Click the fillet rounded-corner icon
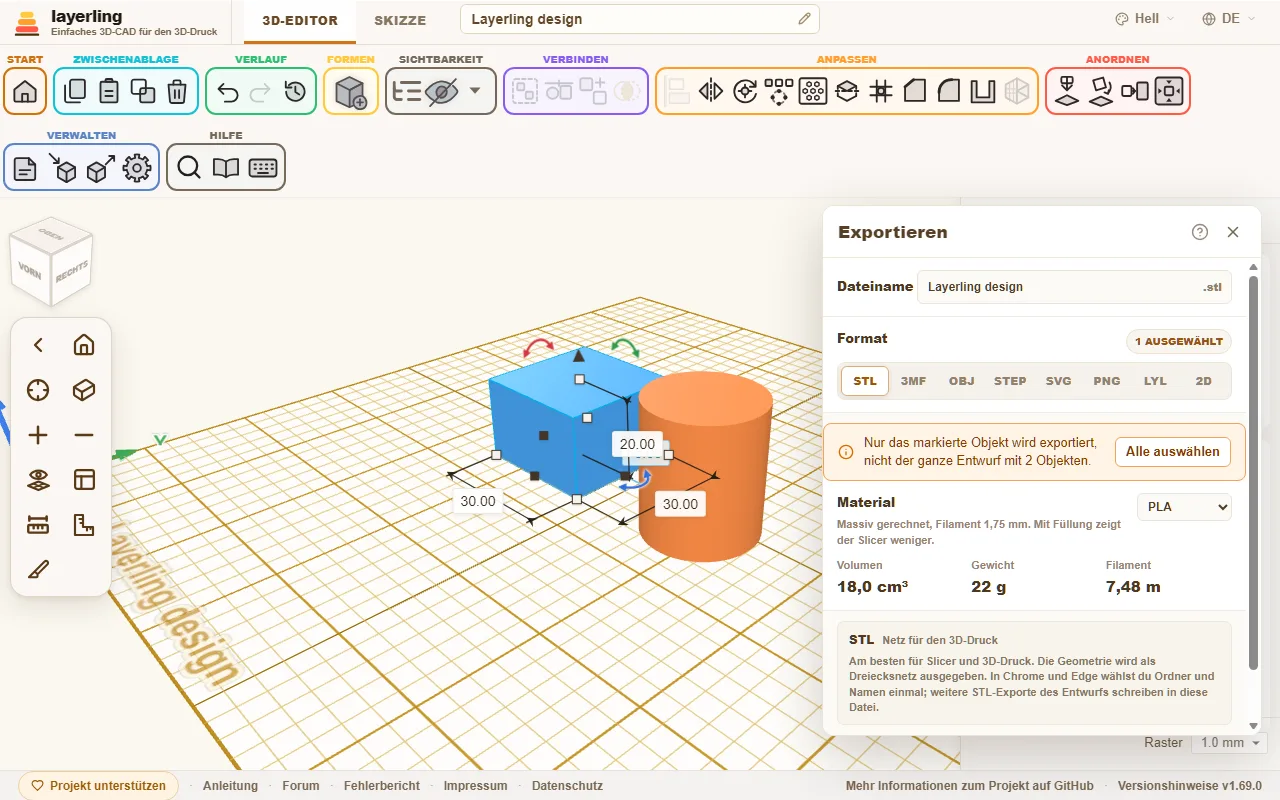1280x800 pixels. (x=949, y=92)
